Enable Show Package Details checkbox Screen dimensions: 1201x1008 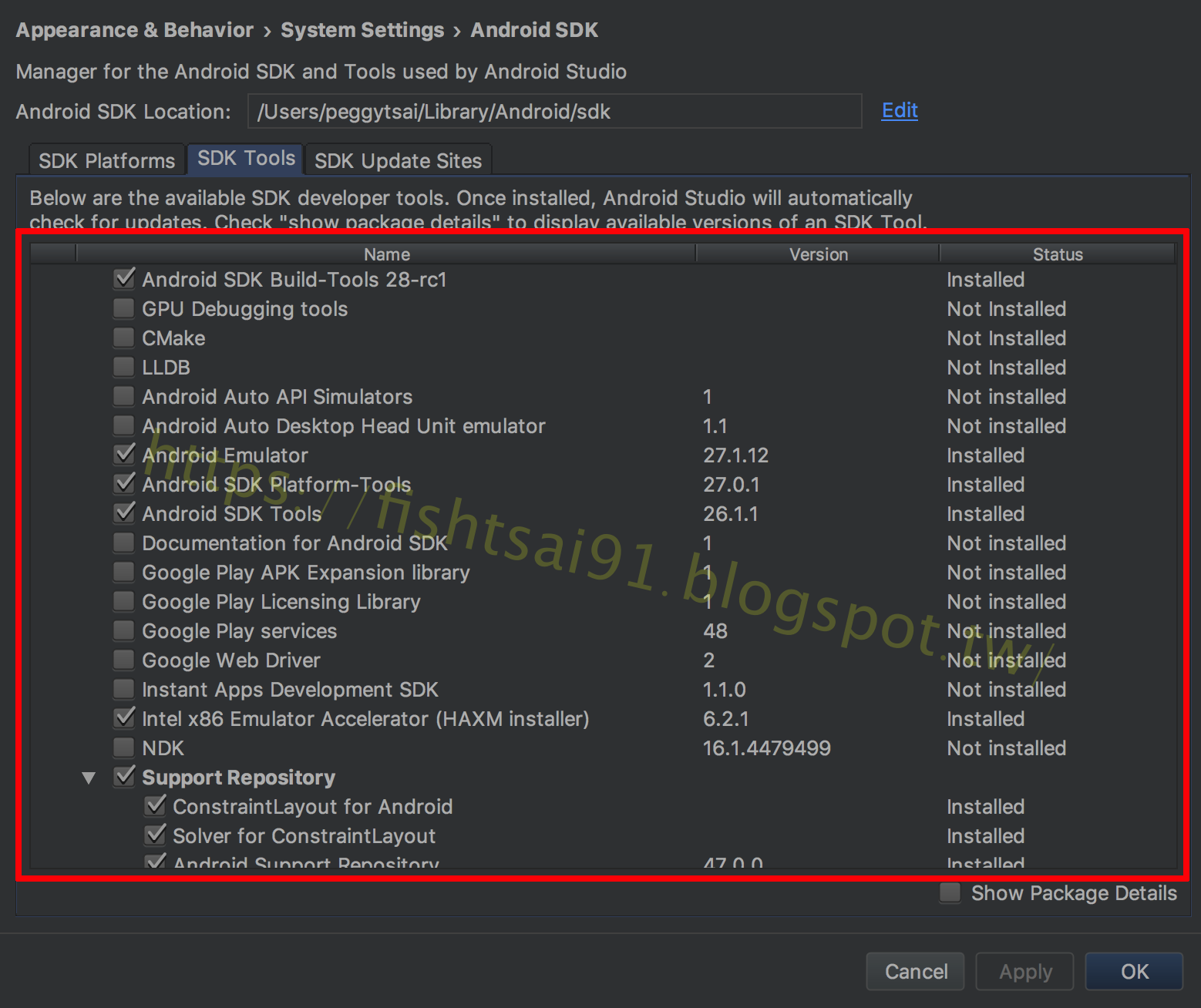coord(950,892)
